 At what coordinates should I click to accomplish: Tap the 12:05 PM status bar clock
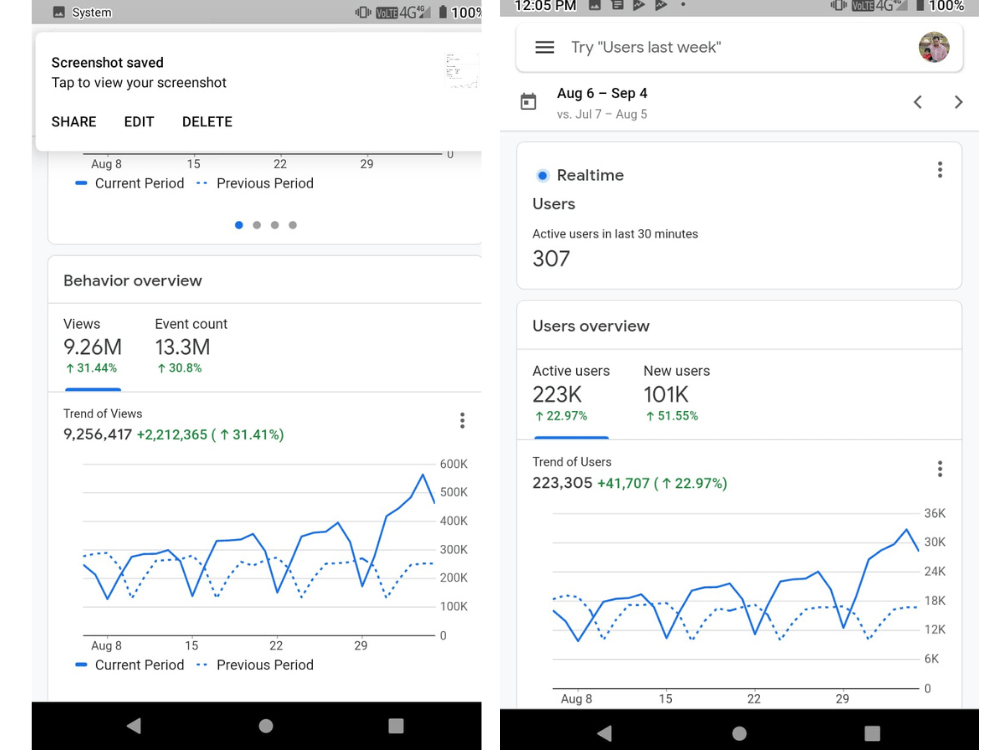545,6
